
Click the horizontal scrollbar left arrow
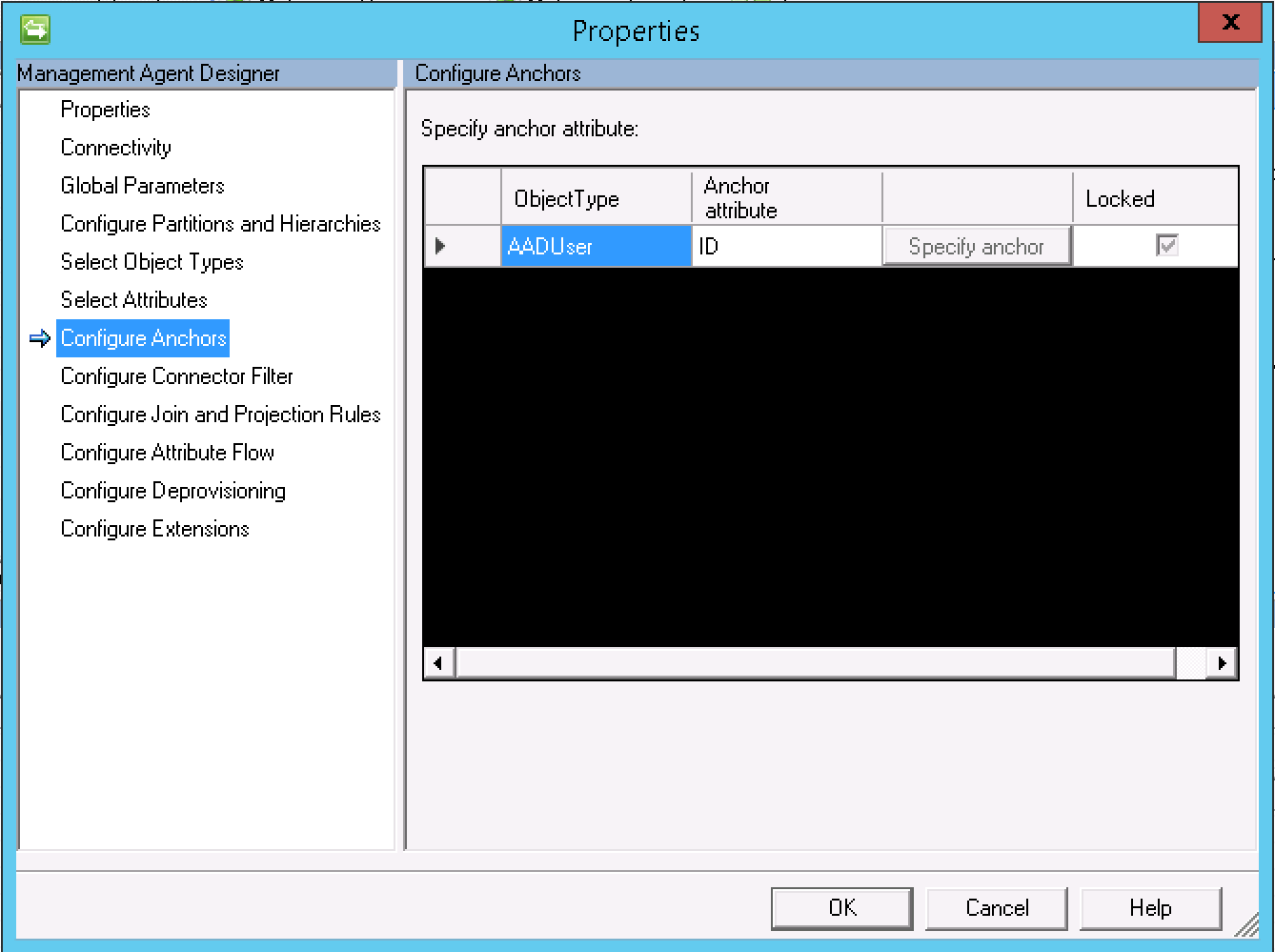[438, 662]
